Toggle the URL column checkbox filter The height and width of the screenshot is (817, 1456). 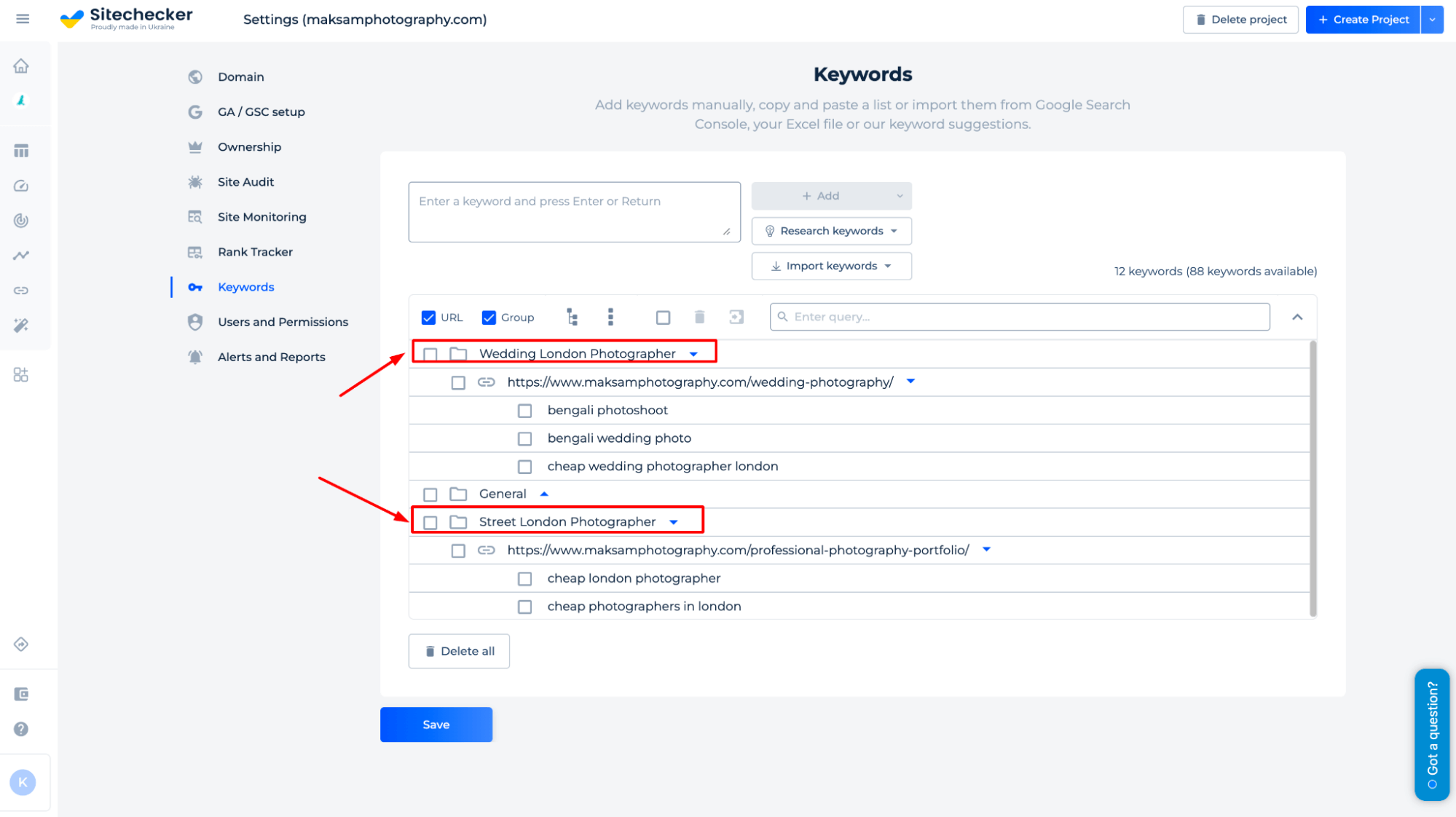[x=428, y=317]
